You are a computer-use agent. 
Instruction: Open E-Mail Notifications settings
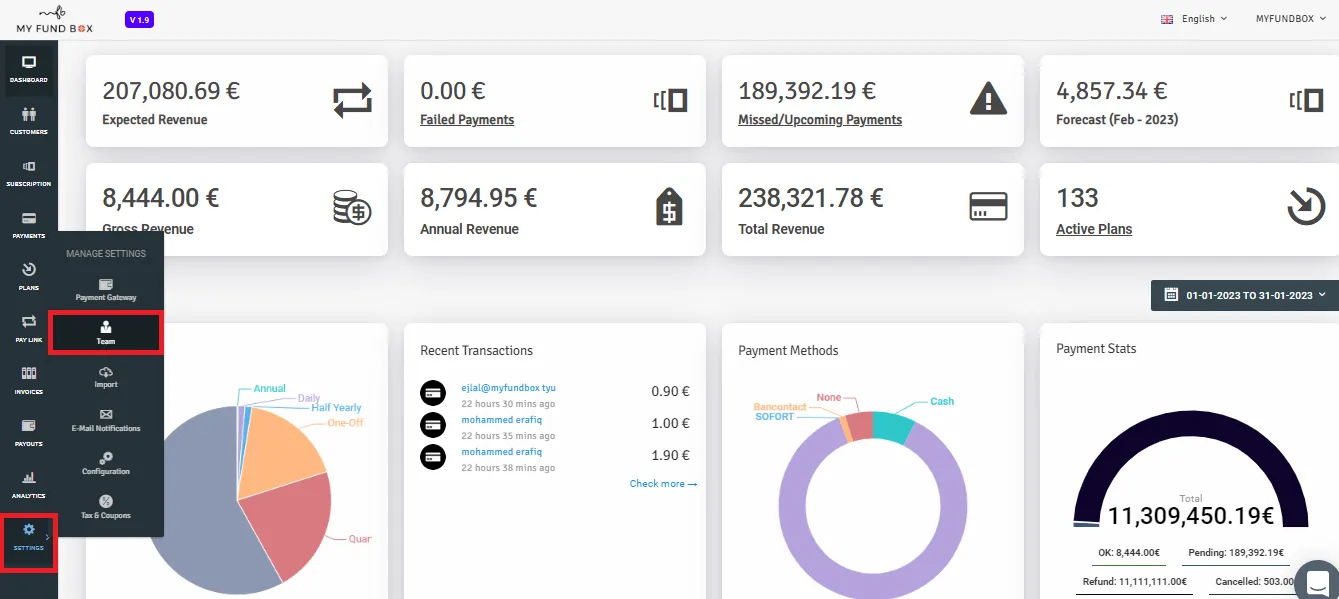pos(106,421)
